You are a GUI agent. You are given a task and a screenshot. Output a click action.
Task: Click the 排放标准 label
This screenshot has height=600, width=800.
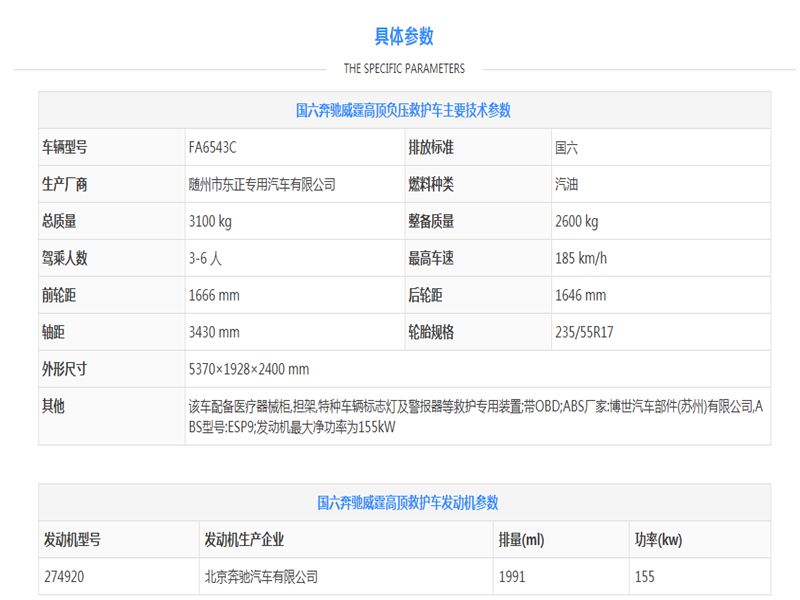(x=431, y=147)
